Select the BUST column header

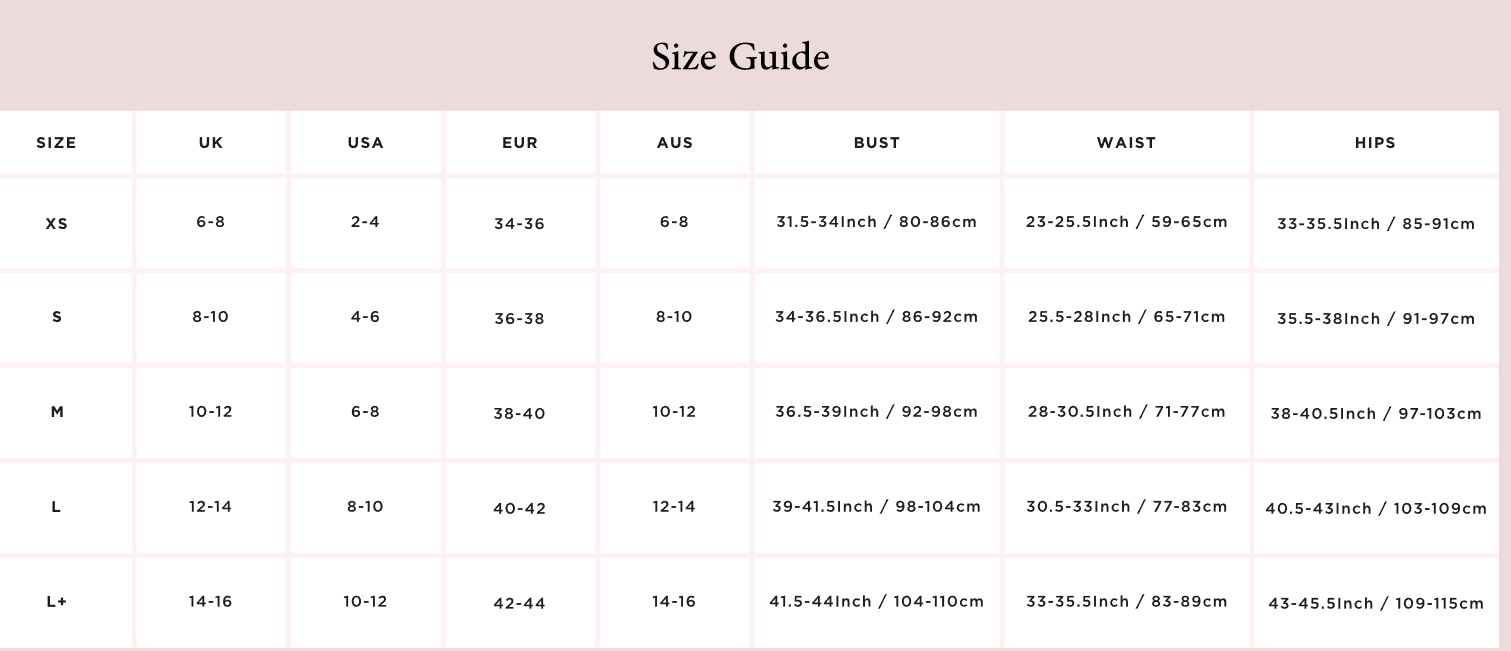point(877,143)
